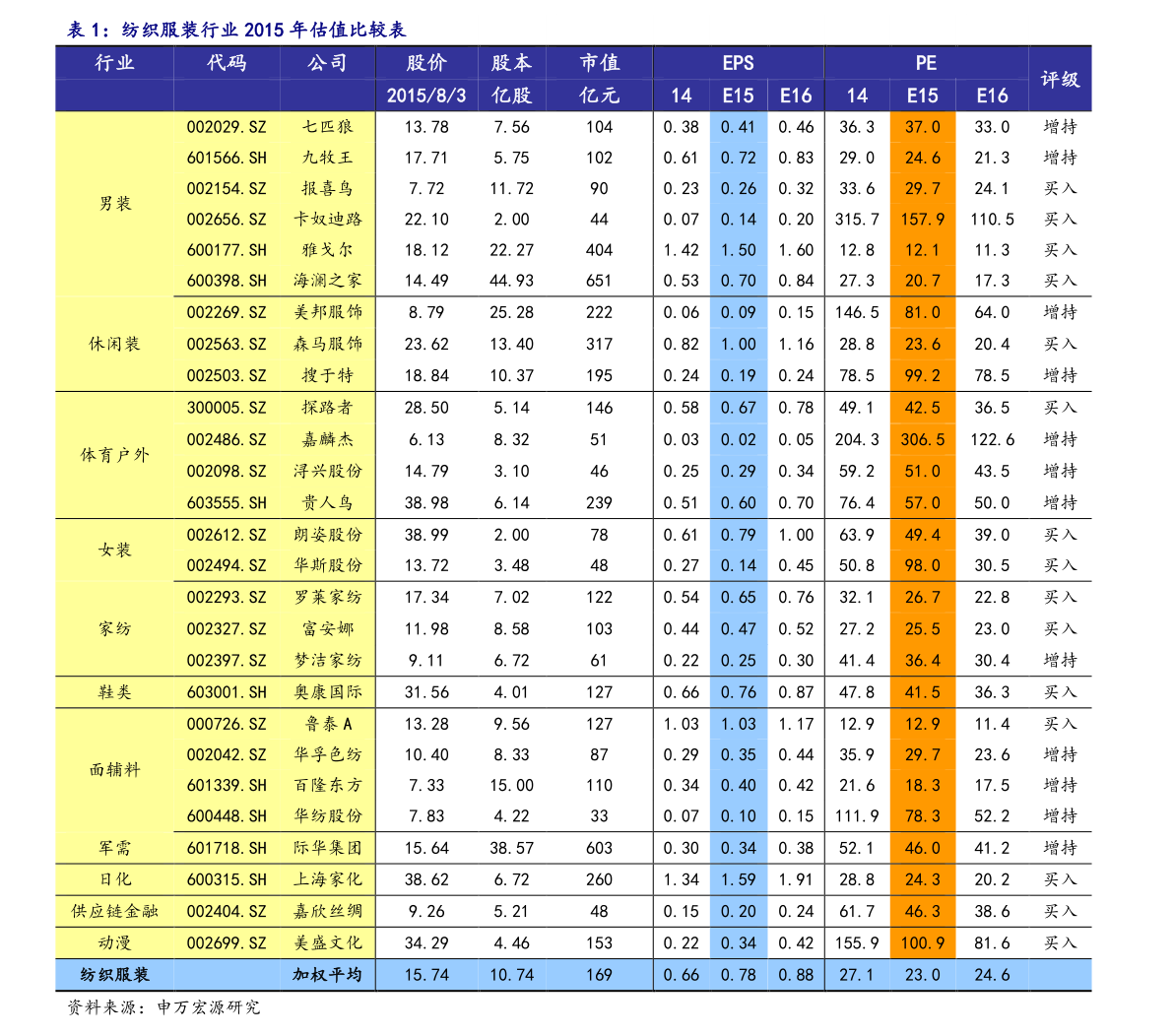
Task: Click company name 卡奴迪路
Action: (x=328, y=220)
